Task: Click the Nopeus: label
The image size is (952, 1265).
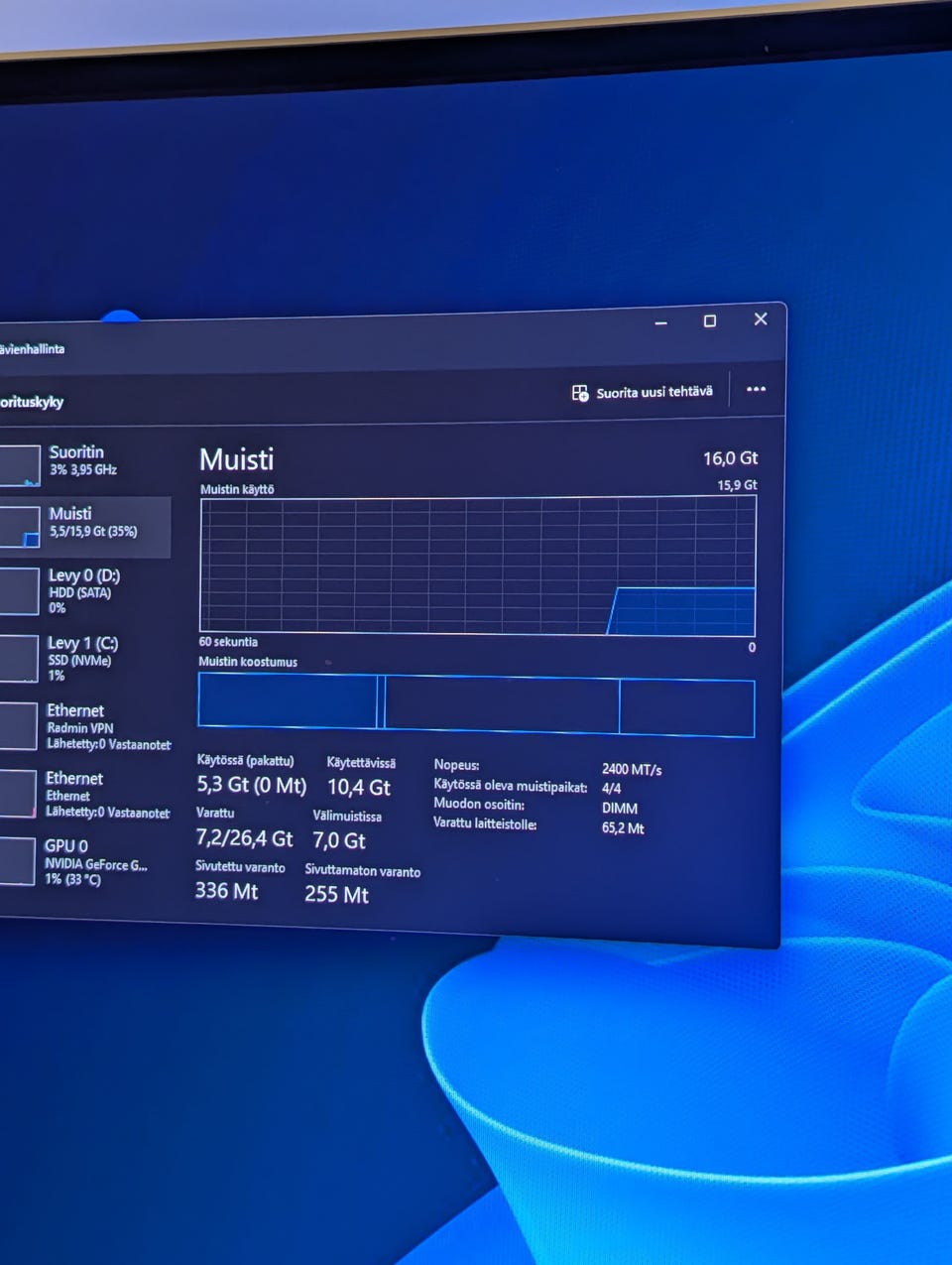Action: point(456,765)
